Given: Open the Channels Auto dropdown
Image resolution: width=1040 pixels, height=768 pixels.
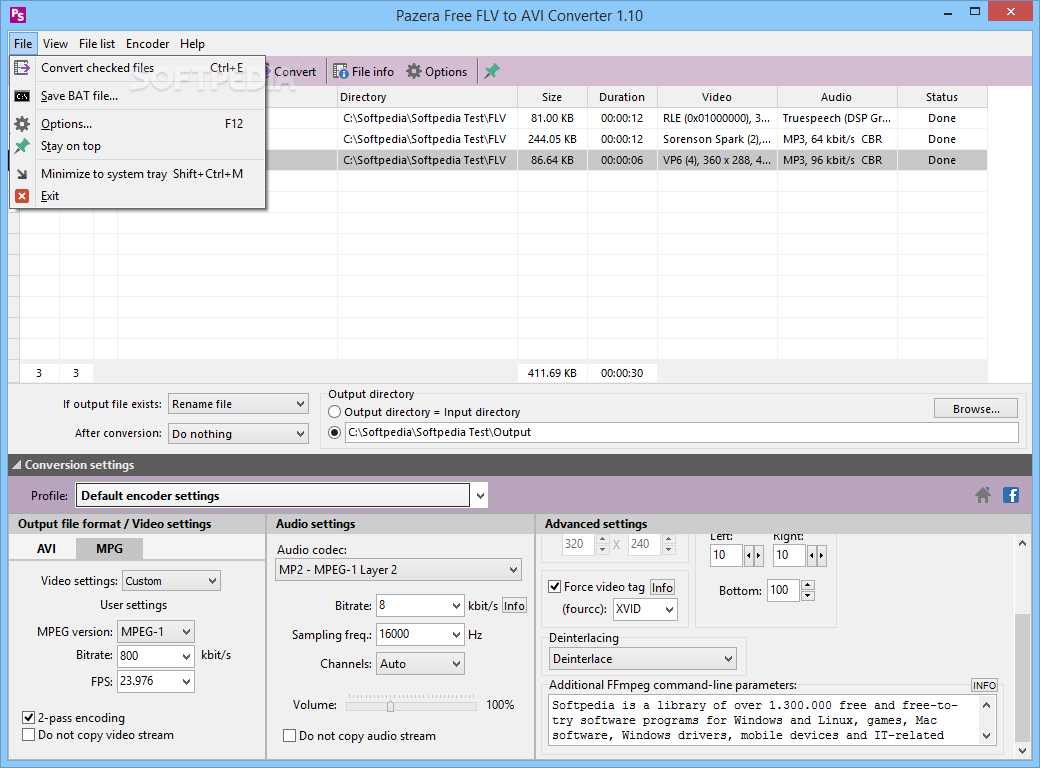Looking at the screenshot, I should (420, 664).
